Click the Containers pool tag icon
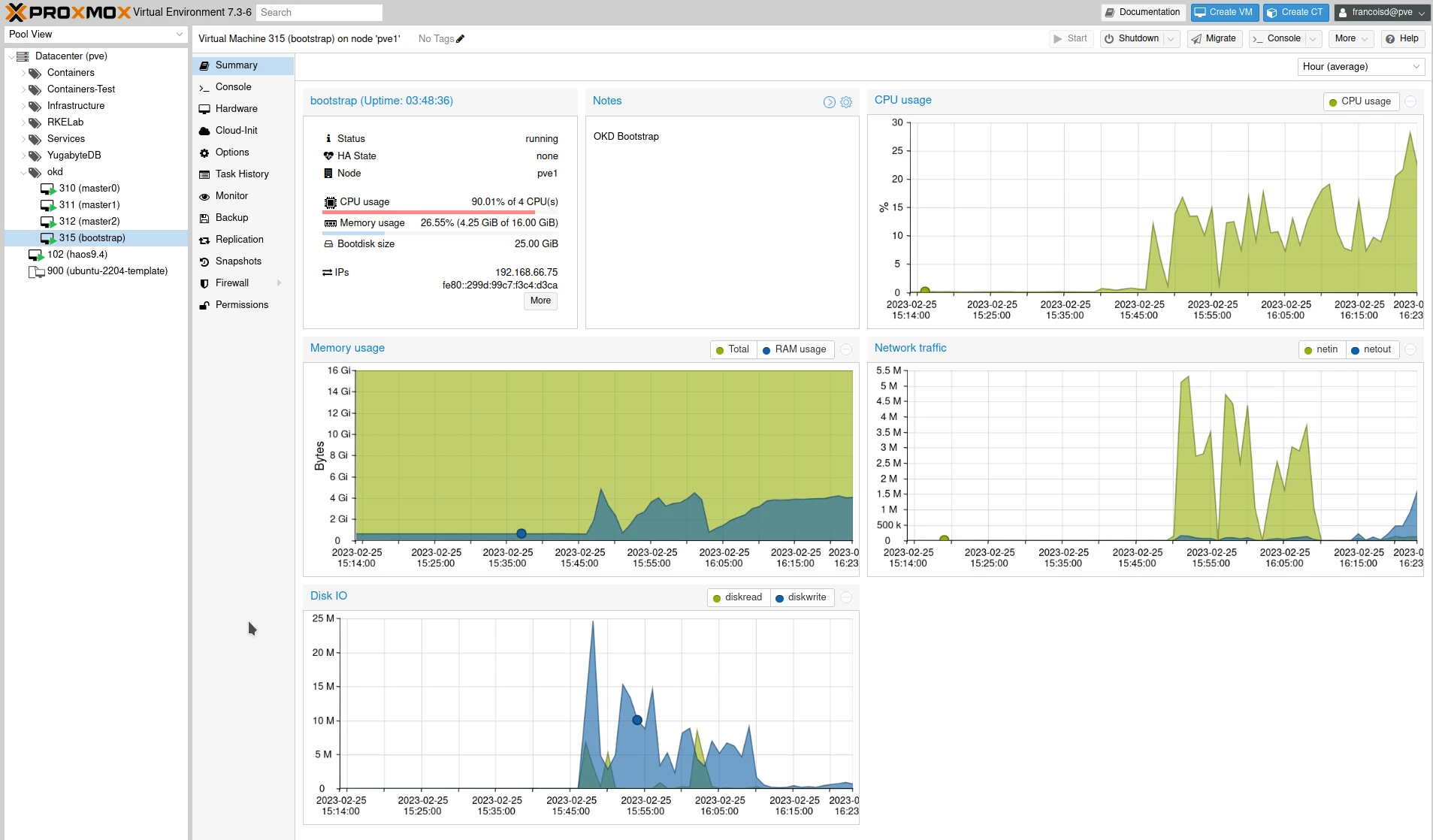The image size is (1433, 840). (35, 73)
